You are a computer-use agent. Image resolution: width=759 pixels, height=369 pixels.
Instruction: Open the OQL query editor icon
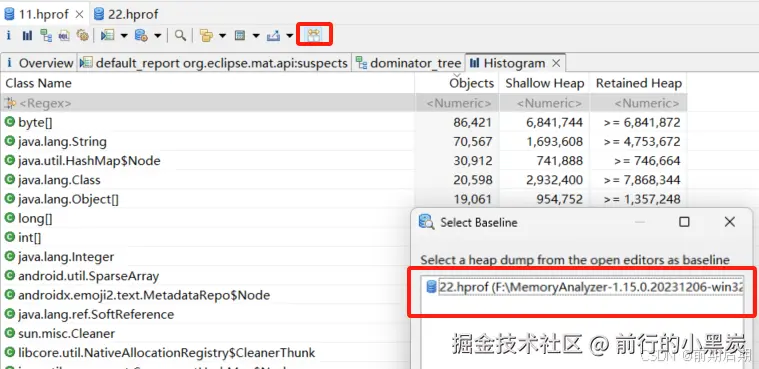[64, 35]
